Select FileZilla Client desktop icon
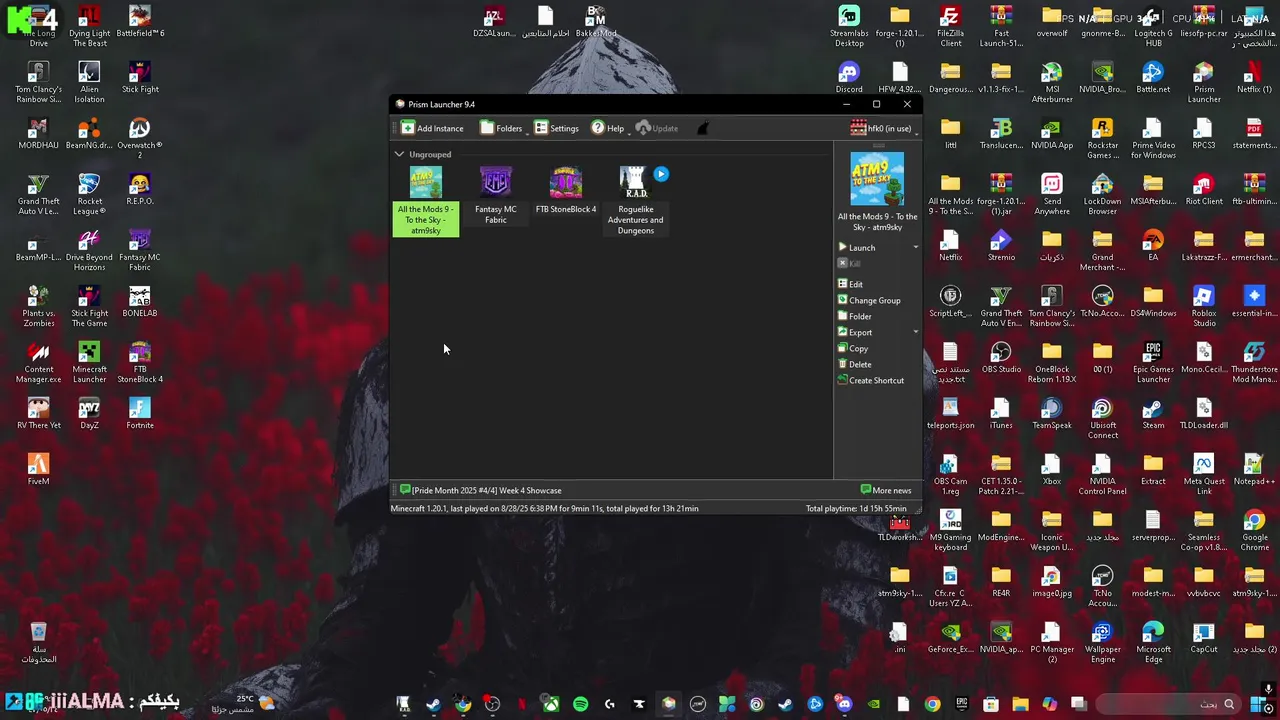The height and width of the screenshot is (720, 1280). click(x=950, y=27)
